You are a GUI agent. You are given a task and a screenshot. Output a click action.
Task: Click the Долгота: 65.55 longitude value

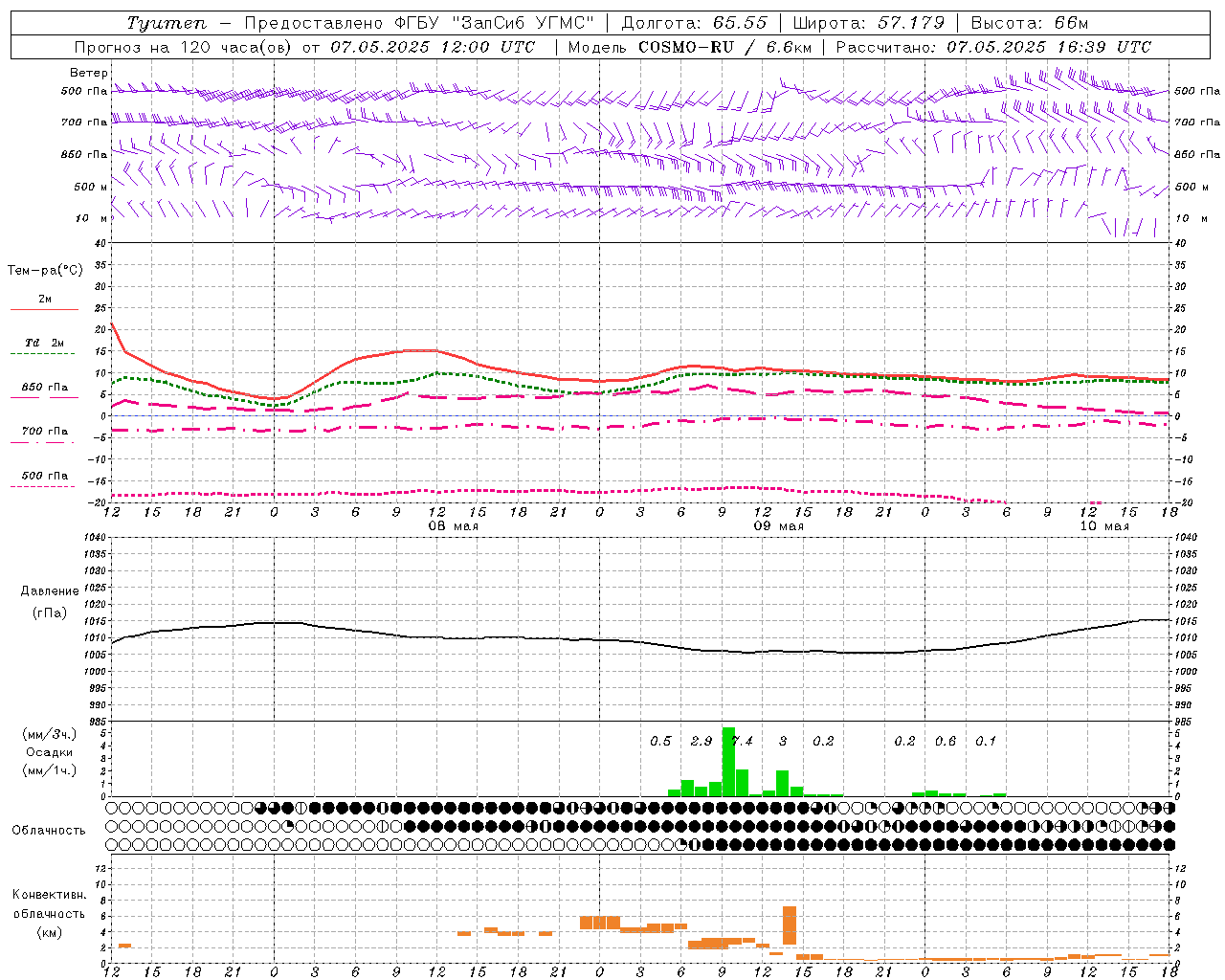(694, 23)
